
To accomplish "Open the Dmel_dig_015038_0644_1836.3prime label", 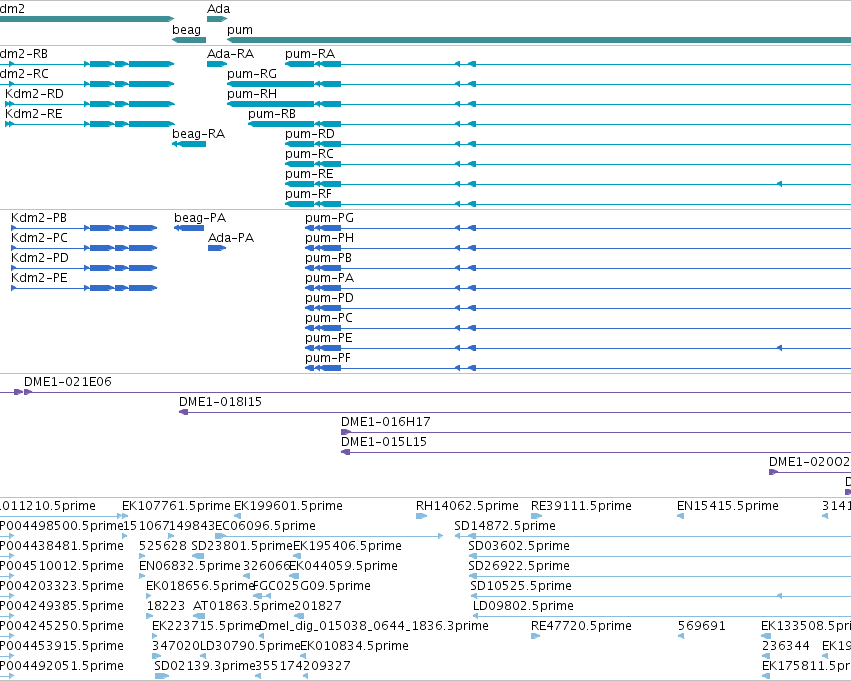I will point(374,626).
